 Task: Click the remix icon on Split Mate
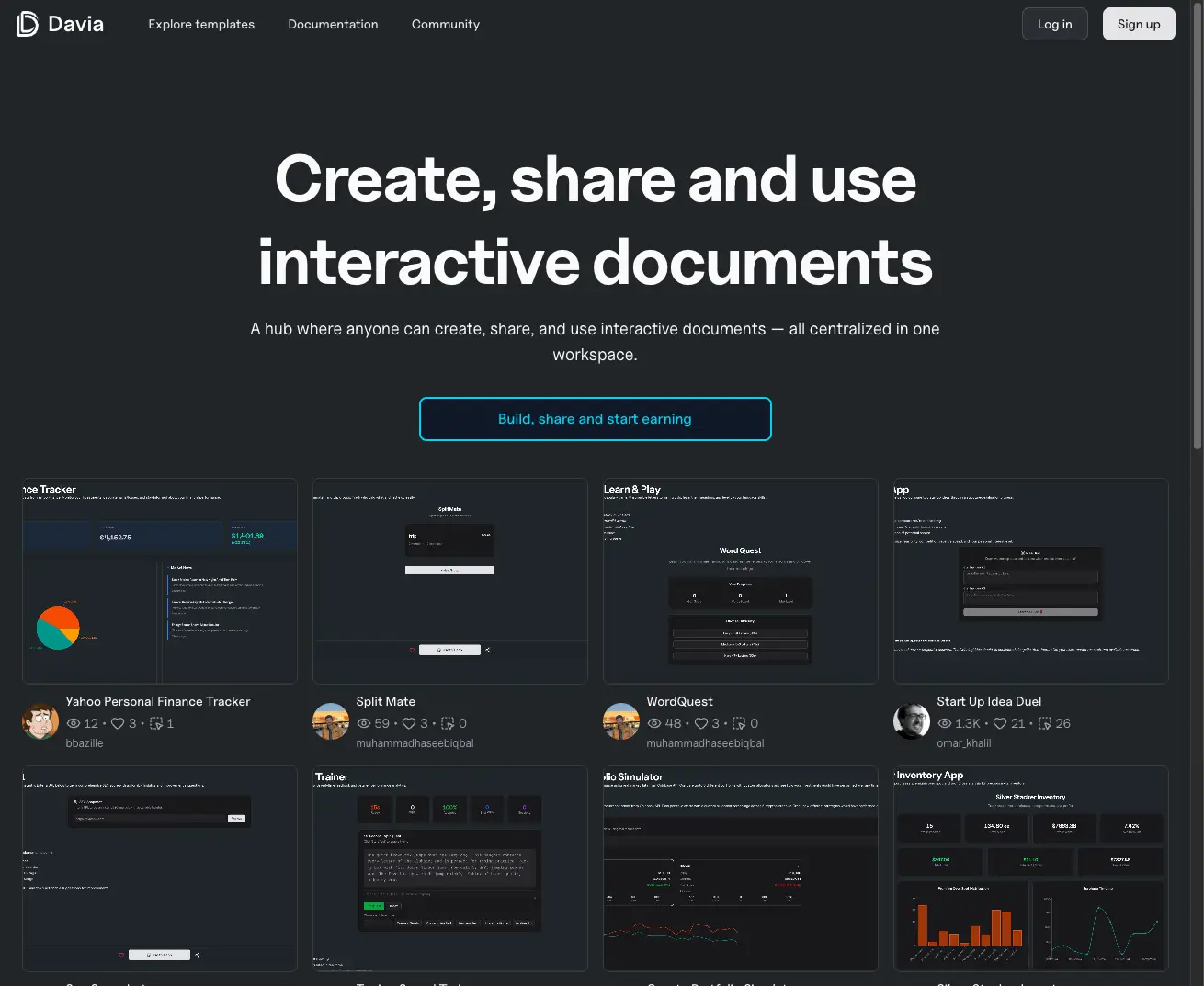[x=448, y=724]
